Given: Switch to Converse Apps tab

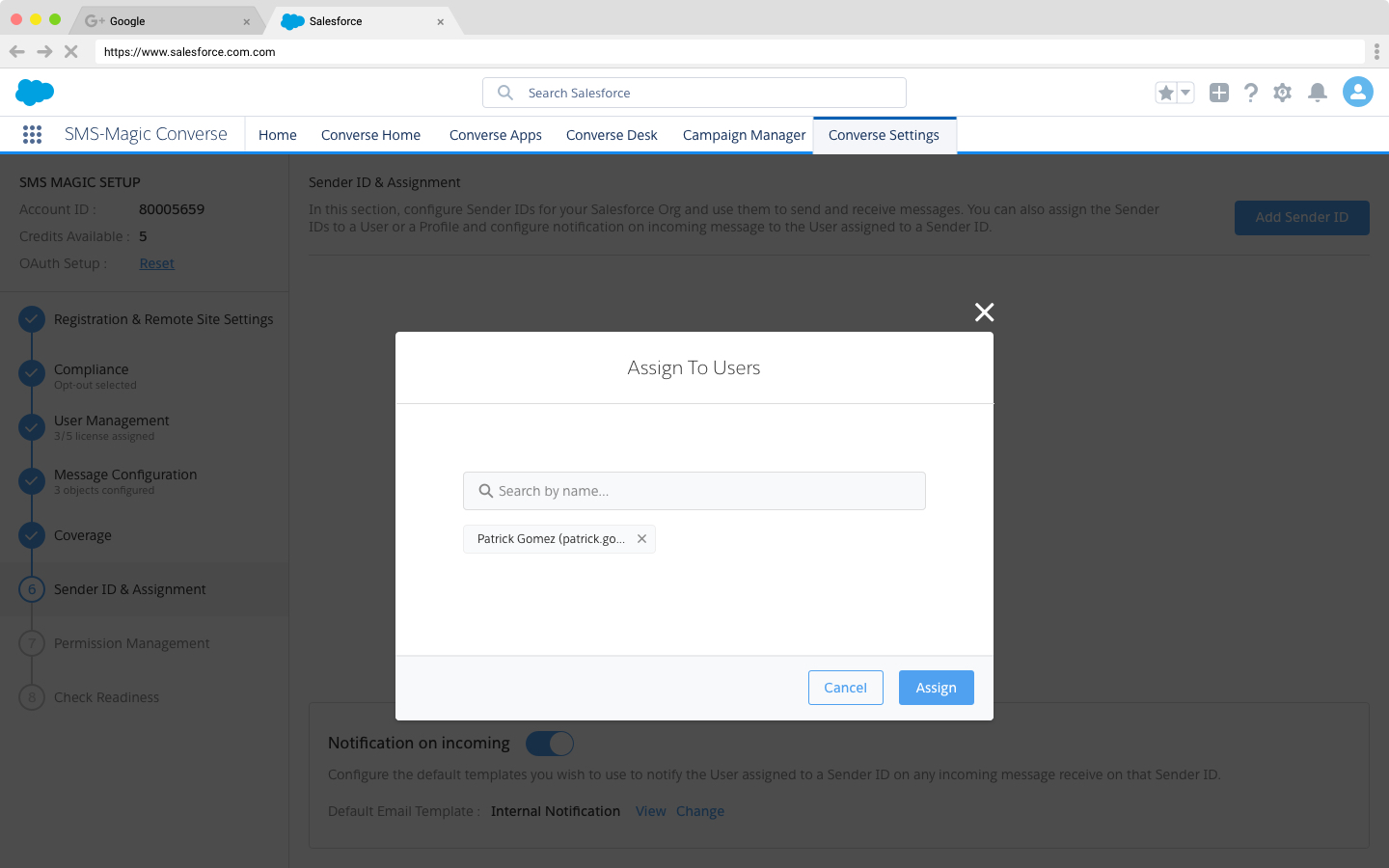Looking at the screenshot, I should pos(496,135).
